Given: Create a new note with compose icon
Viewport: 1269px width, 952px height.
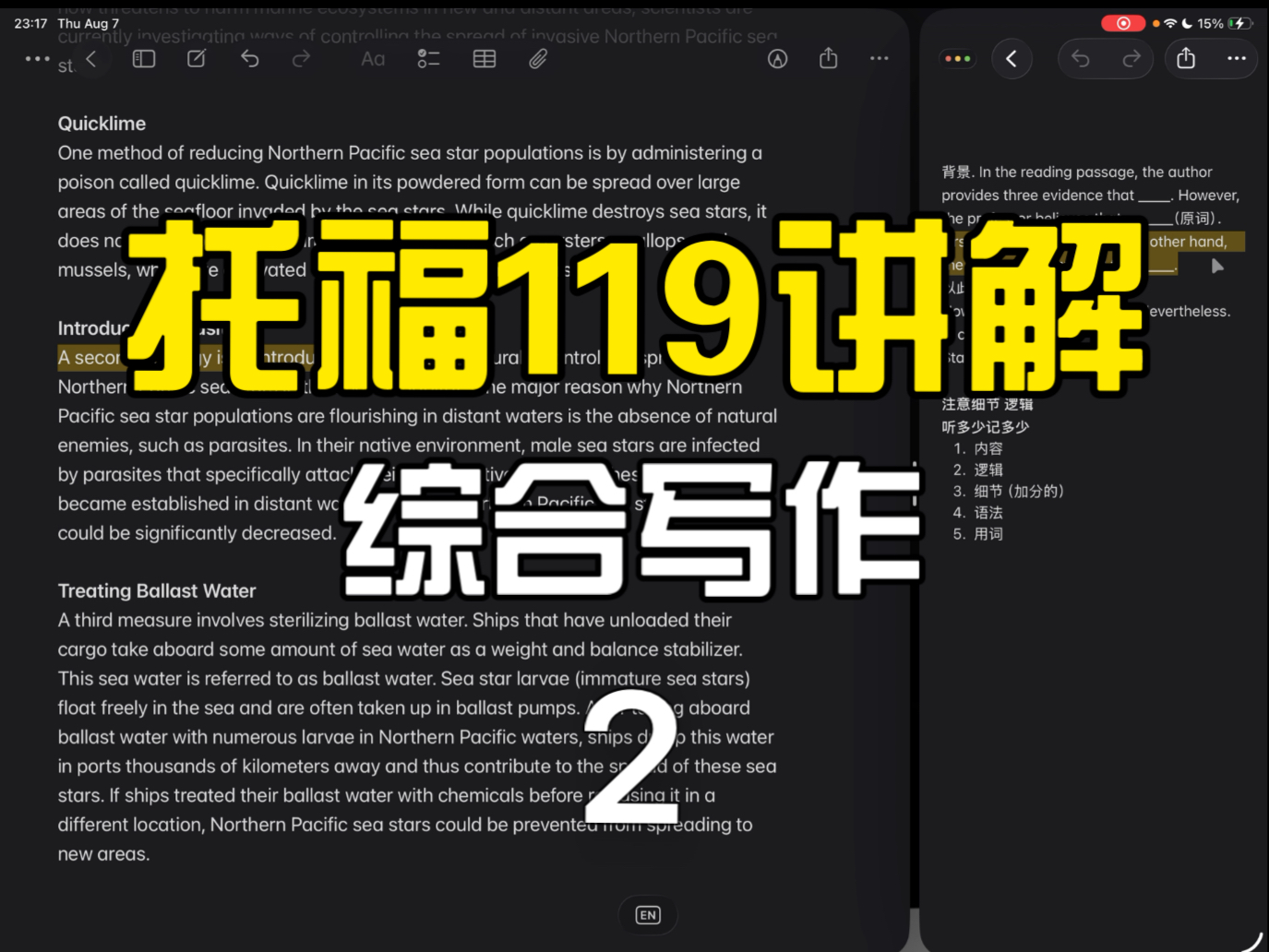Looking at the screenshot, I should pyautogui.click(x=197, y=59).
